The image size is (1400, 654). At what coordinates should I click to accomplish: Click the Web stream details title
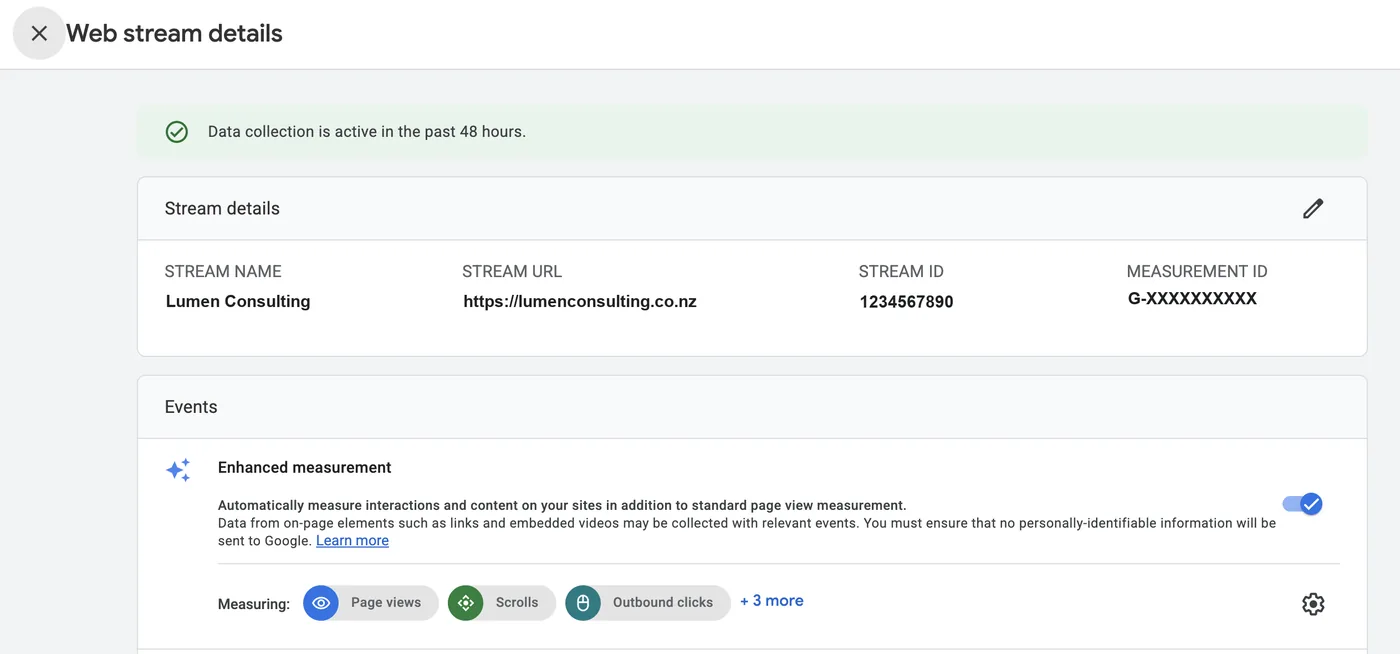point(175,33)
